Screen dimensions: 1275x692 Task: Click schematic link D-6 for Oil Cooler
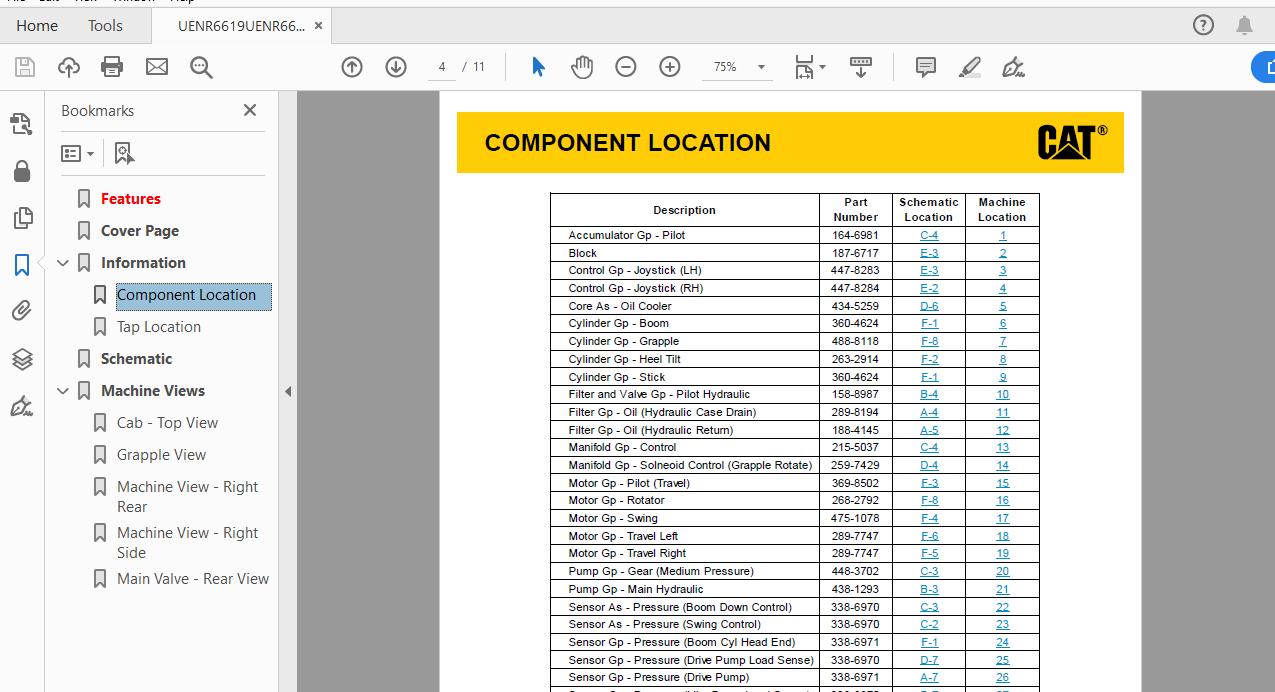929,306
